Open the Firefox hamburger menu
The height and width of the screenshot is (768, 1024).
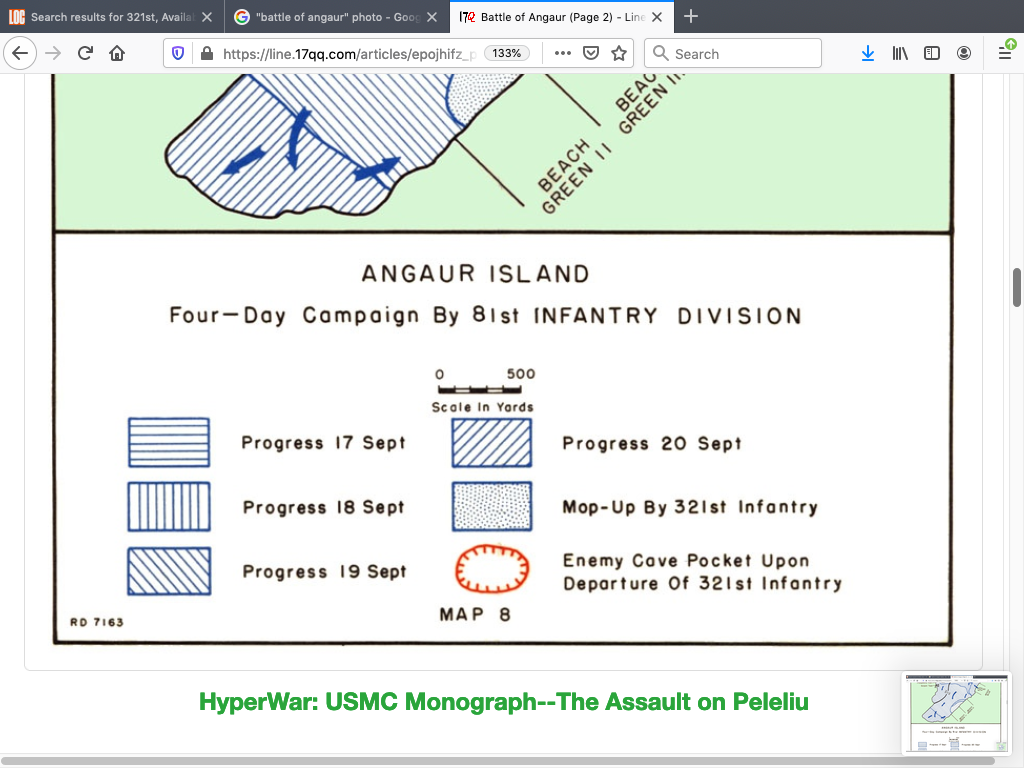(1005, 54)
